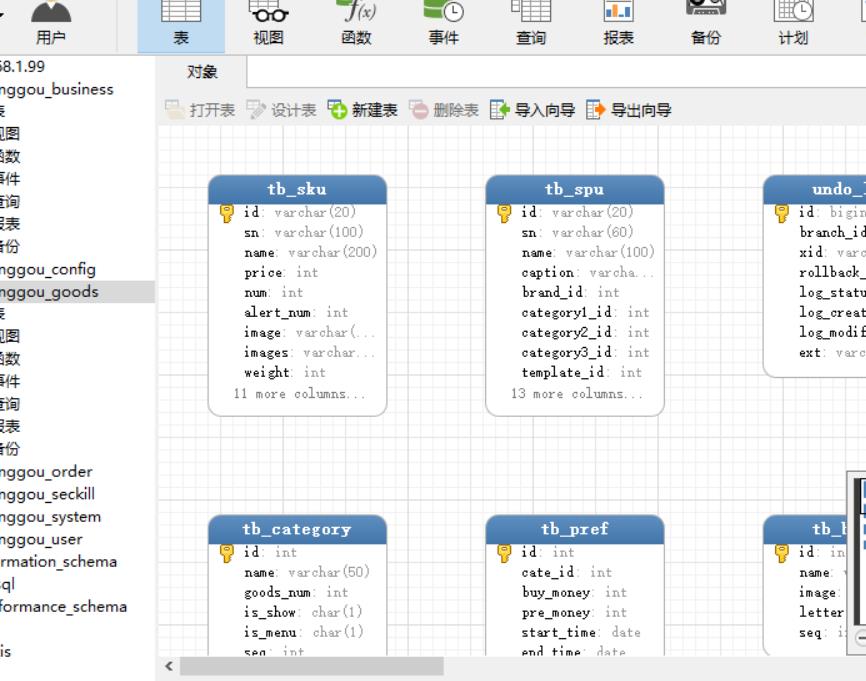
Task: Select the undo_ table header
Action: (x=815, y=189)
